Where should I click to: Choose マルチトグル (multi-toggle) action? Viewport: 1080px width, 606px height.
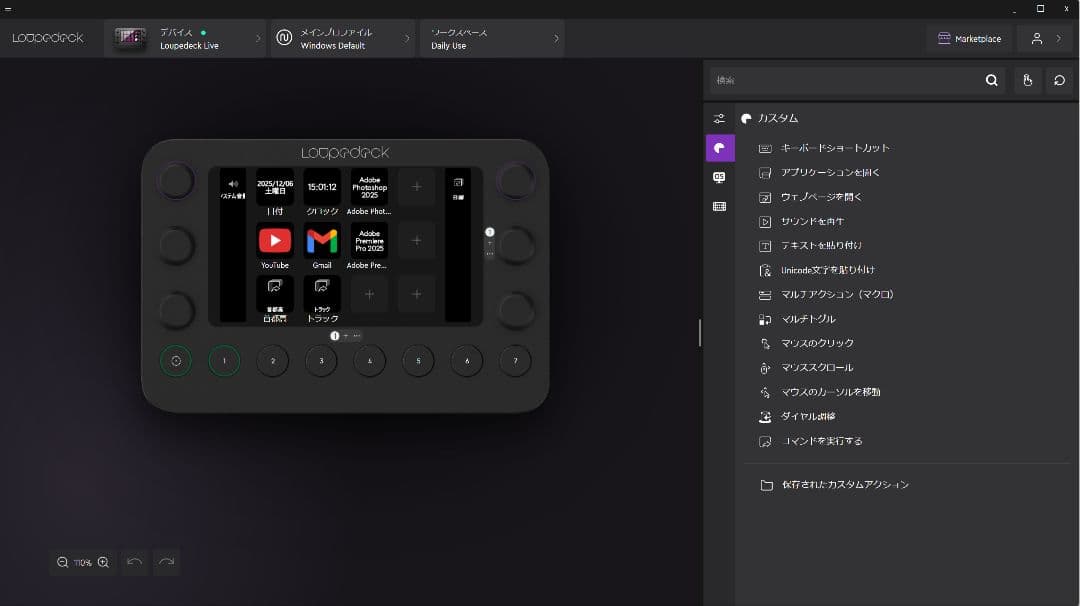pos(808,319)
